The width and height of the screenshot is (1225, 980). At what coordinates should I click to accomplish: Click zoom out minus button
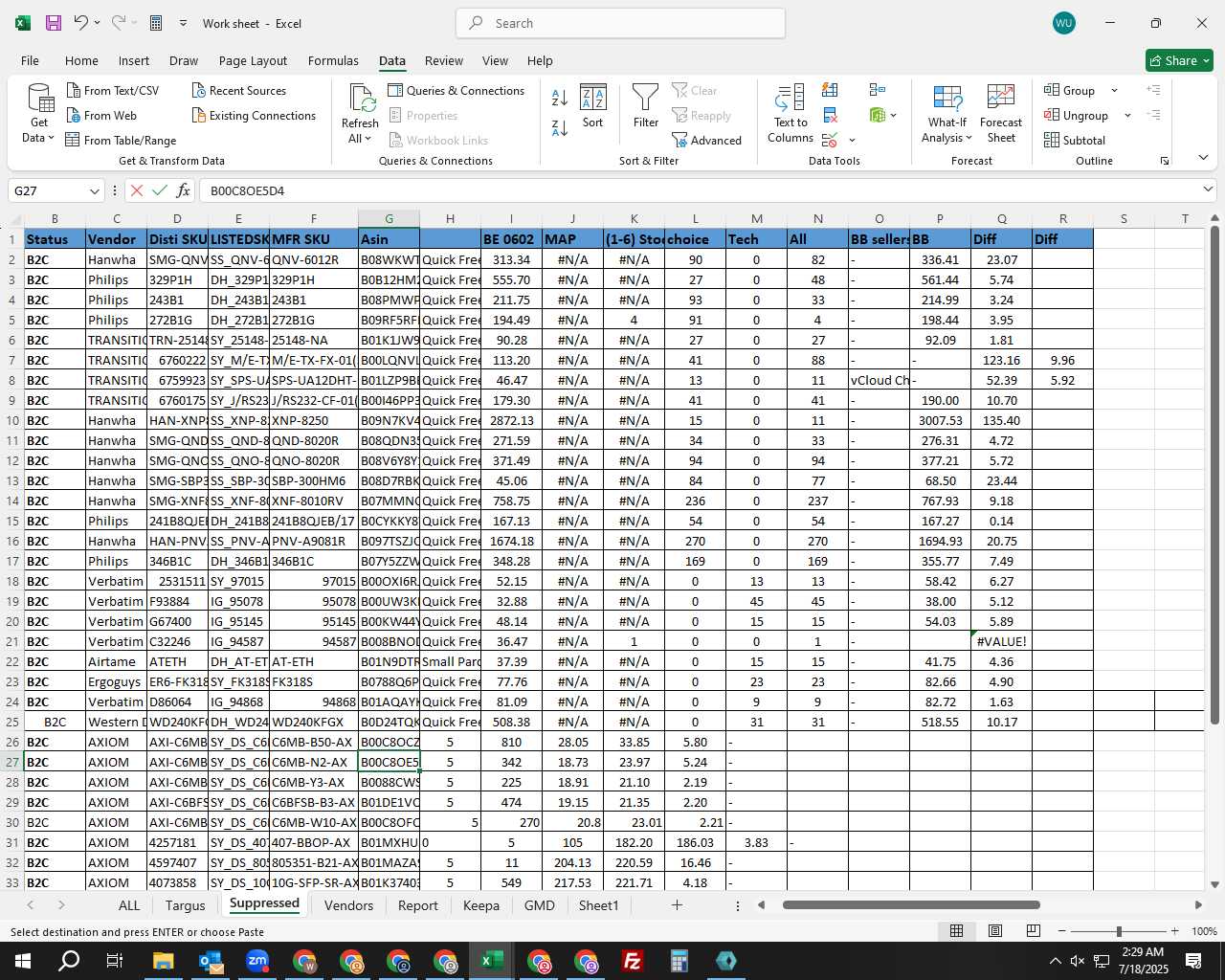[1061, 931]
